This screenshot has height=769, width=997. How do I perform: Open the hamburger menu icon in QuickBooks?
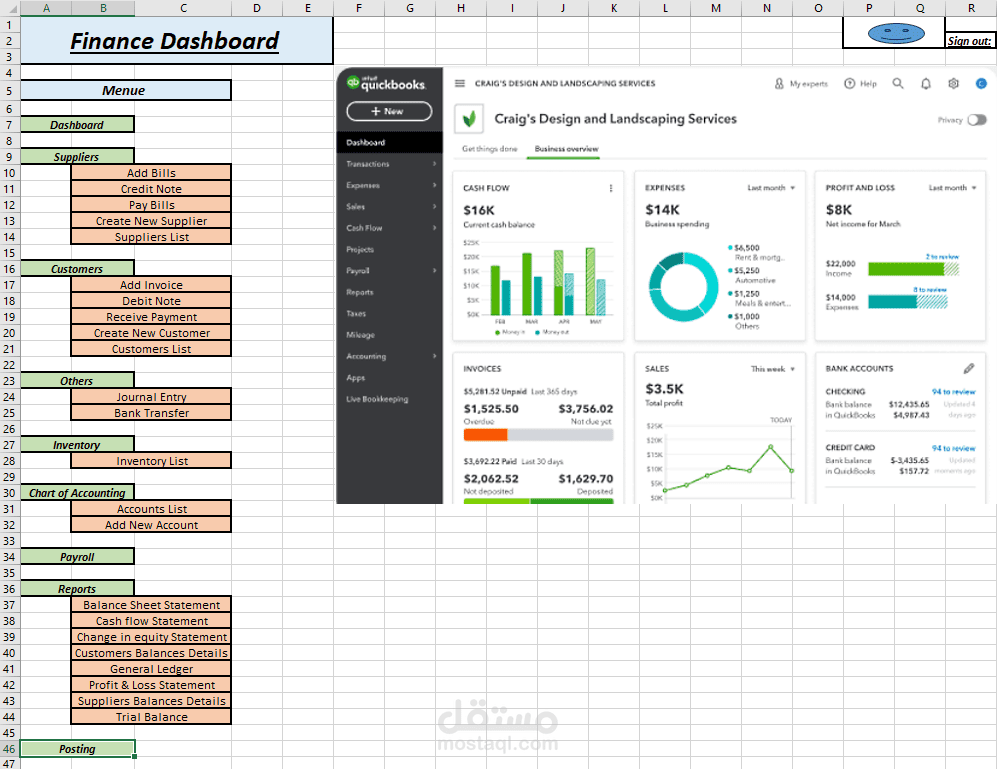460,83
